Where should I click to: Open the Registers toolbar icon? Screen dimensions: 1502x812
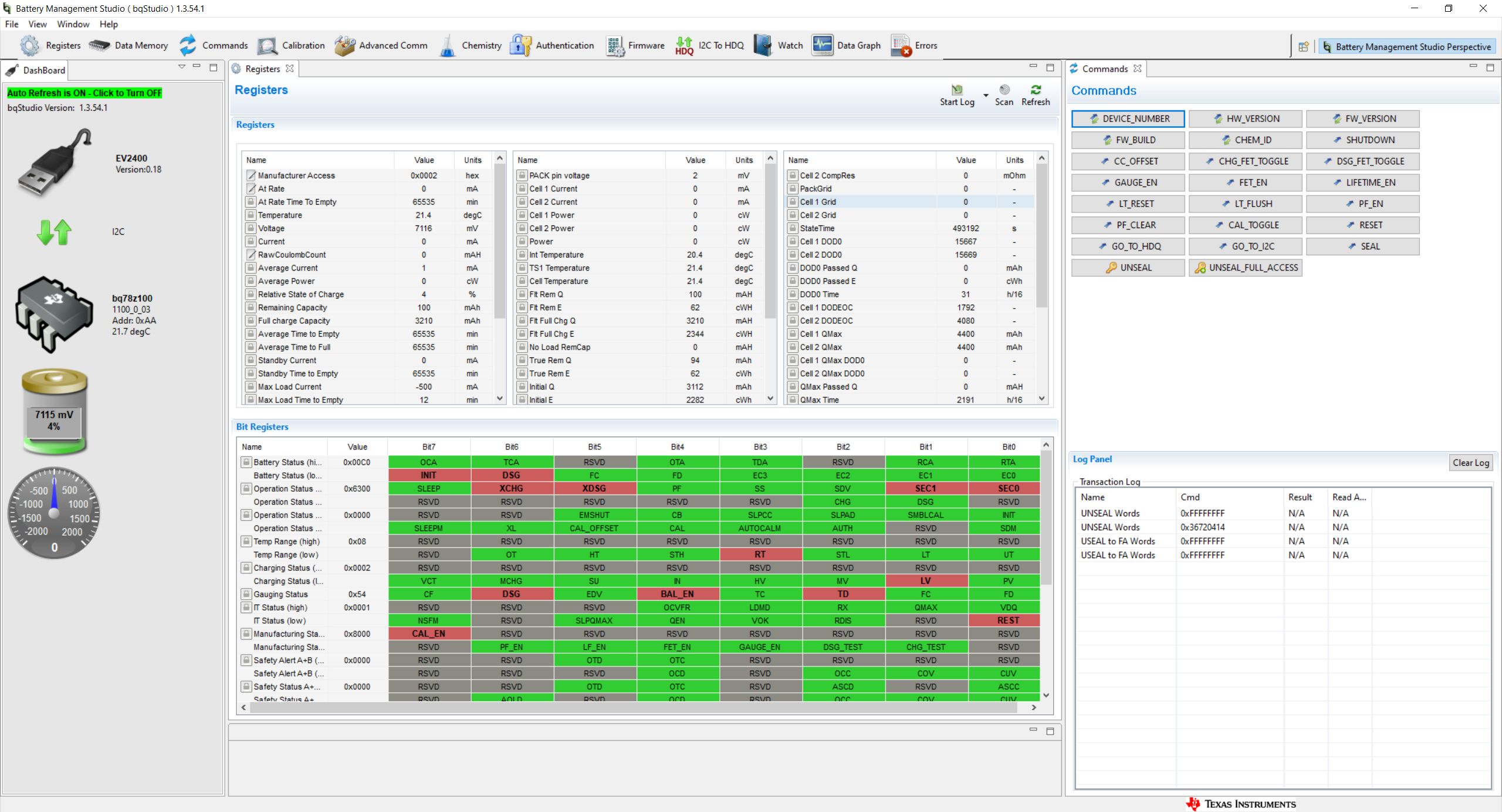29,45
